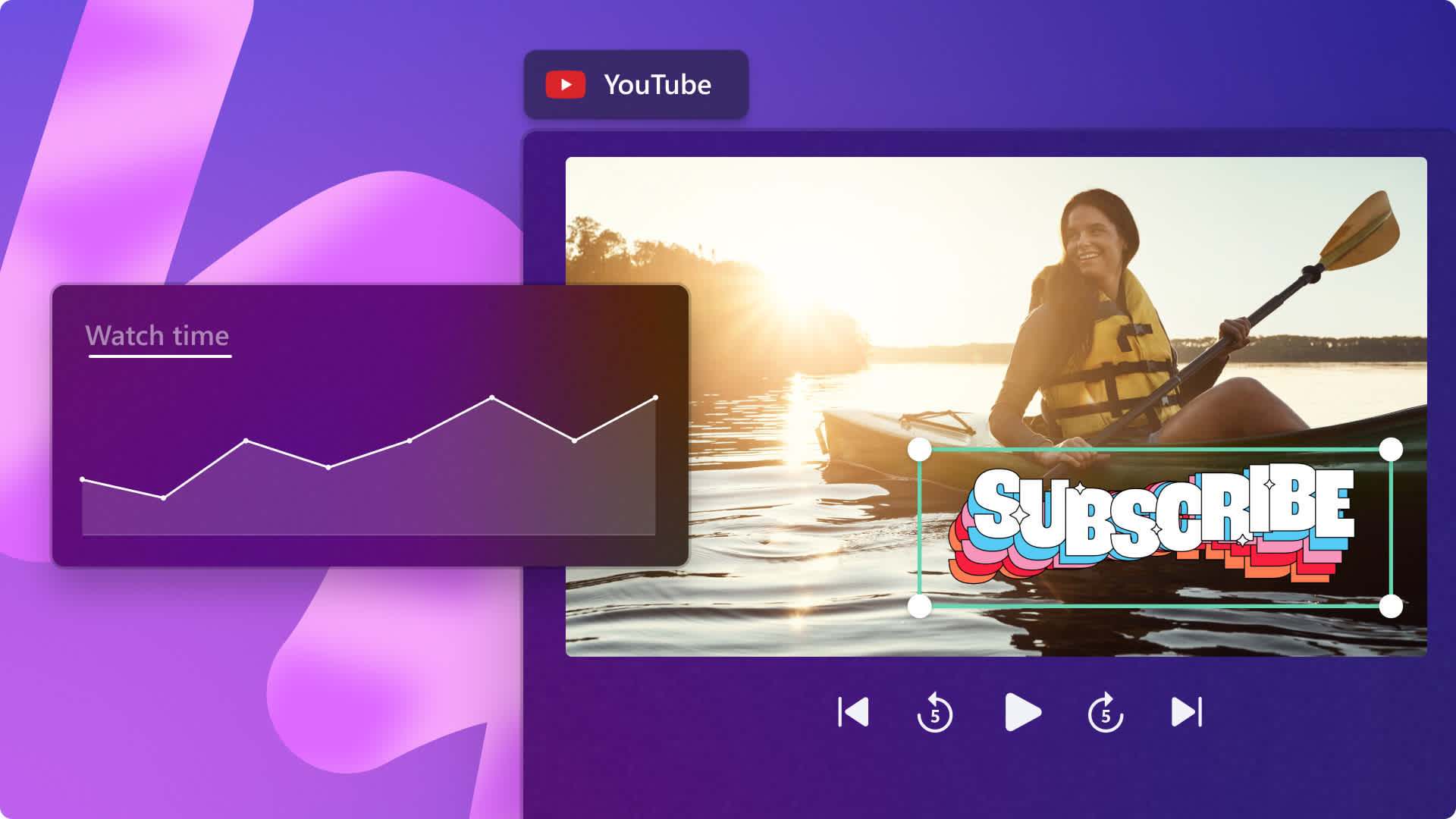Rewind 5 seconds
This screenshot has width=1456, height=819.
(x=934, y=713)
